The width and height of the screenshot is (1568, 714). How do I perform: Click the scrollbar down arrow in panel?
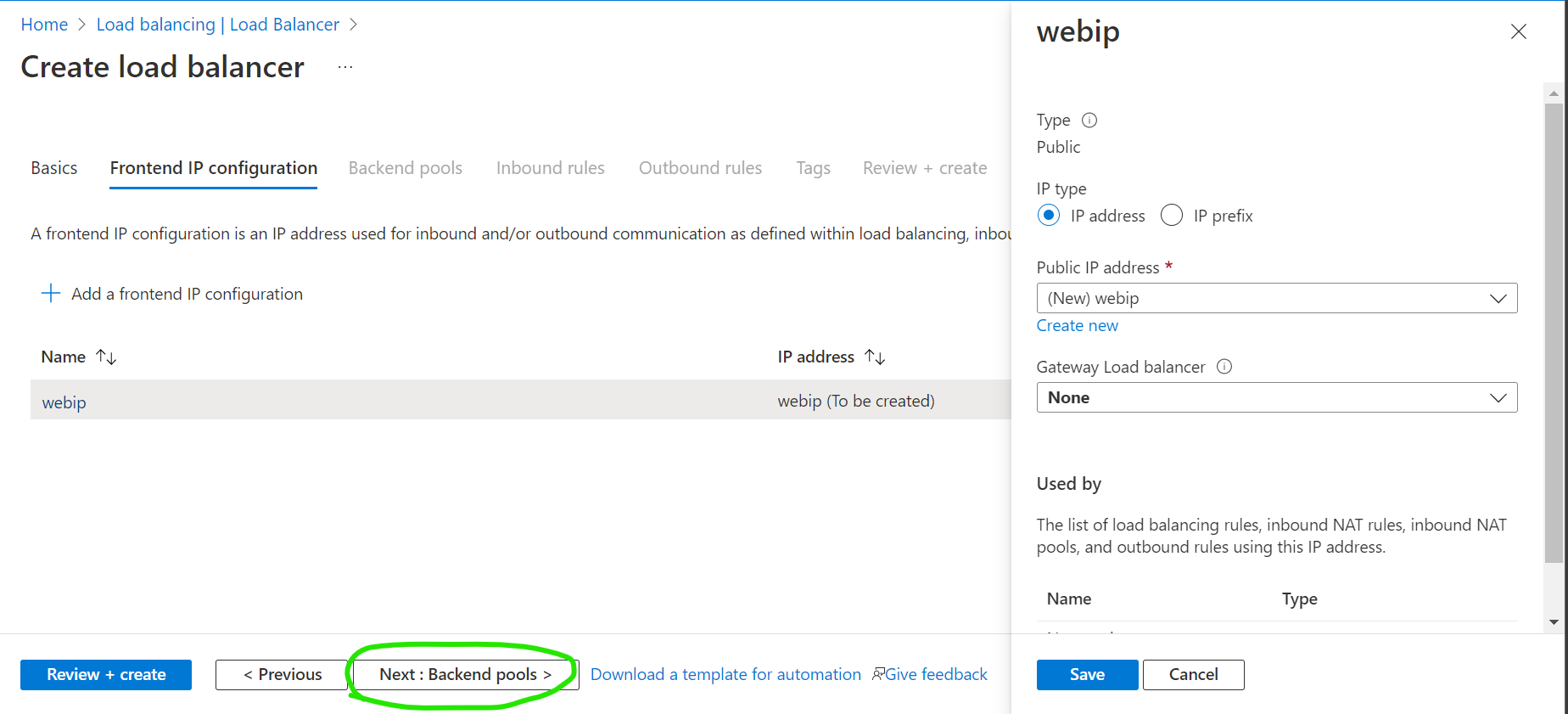(1554, 622)
